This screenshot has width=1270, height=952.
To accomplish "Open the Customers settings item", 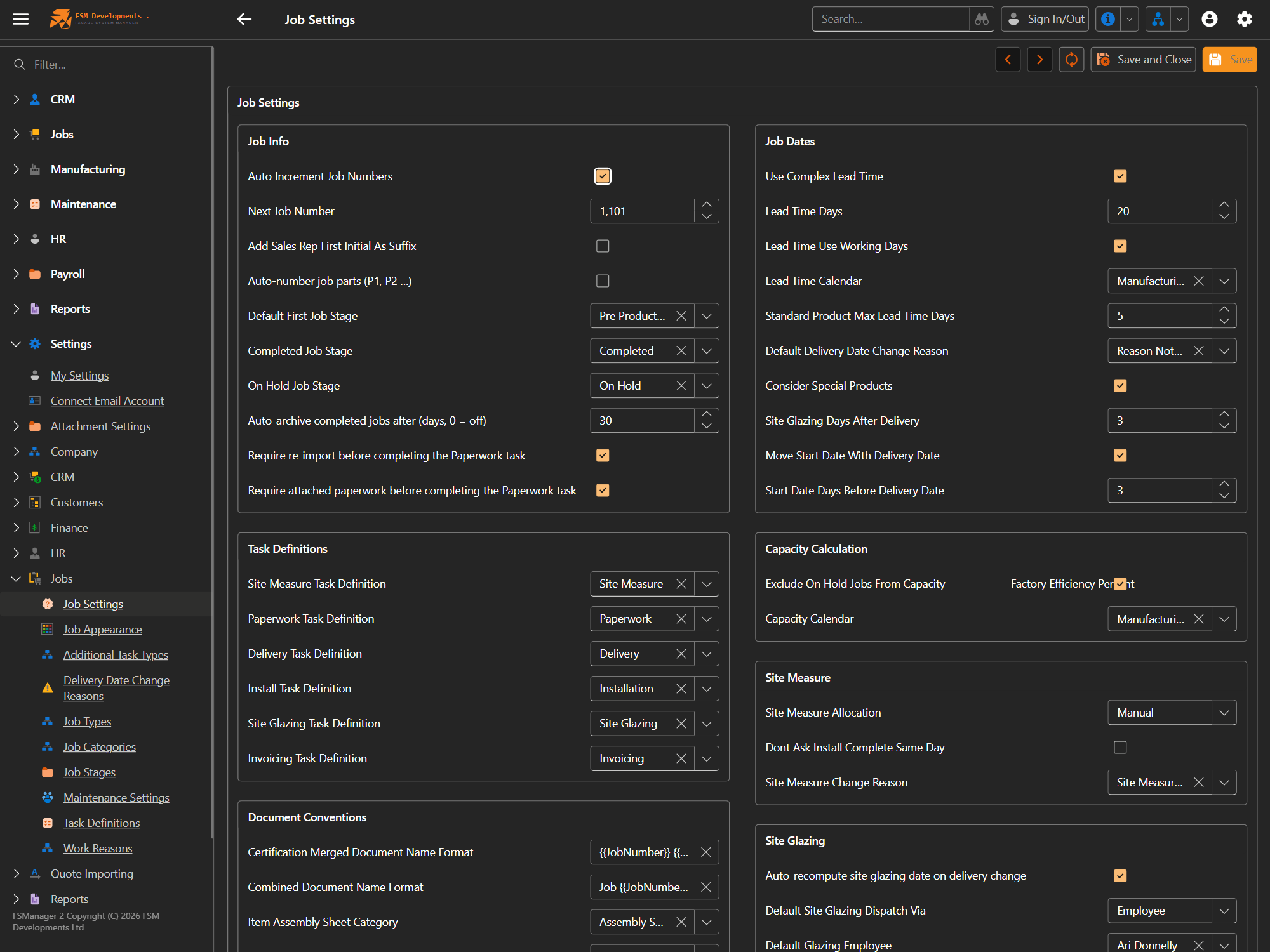I will (x=77, y=503).
